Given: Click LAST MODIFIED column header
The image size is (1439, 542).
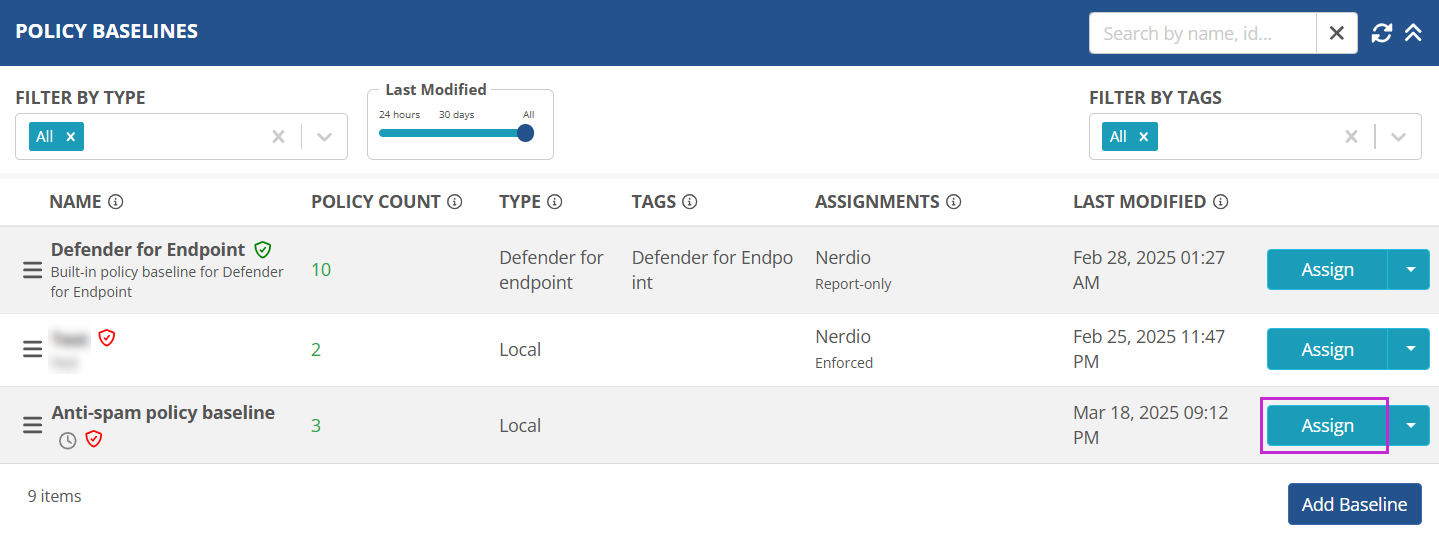Looking at the screenshot, I should click(1140, 202).
